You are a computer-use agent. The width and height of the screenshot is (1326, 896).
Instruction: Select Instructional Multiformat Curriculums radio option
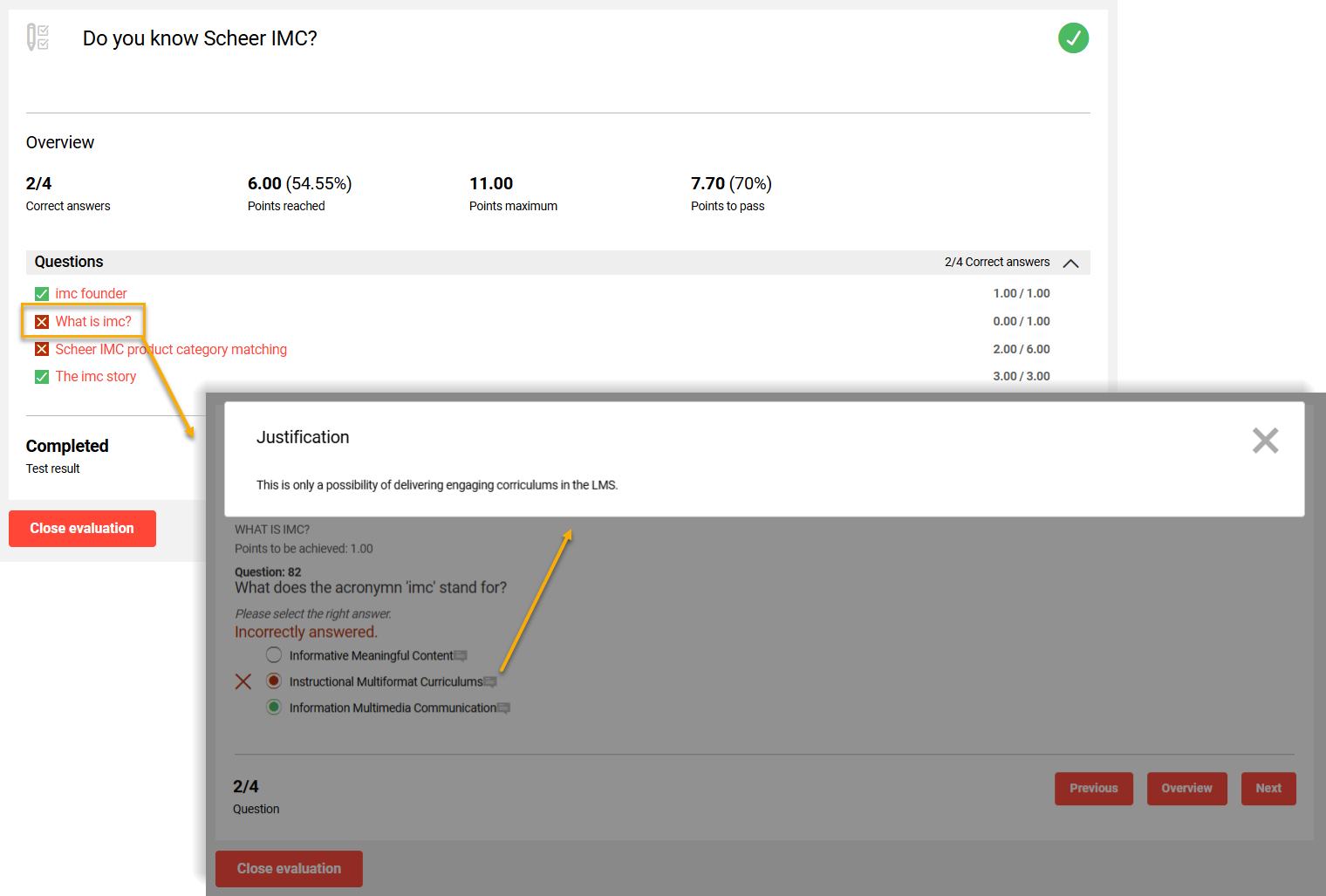click(274, 681)
